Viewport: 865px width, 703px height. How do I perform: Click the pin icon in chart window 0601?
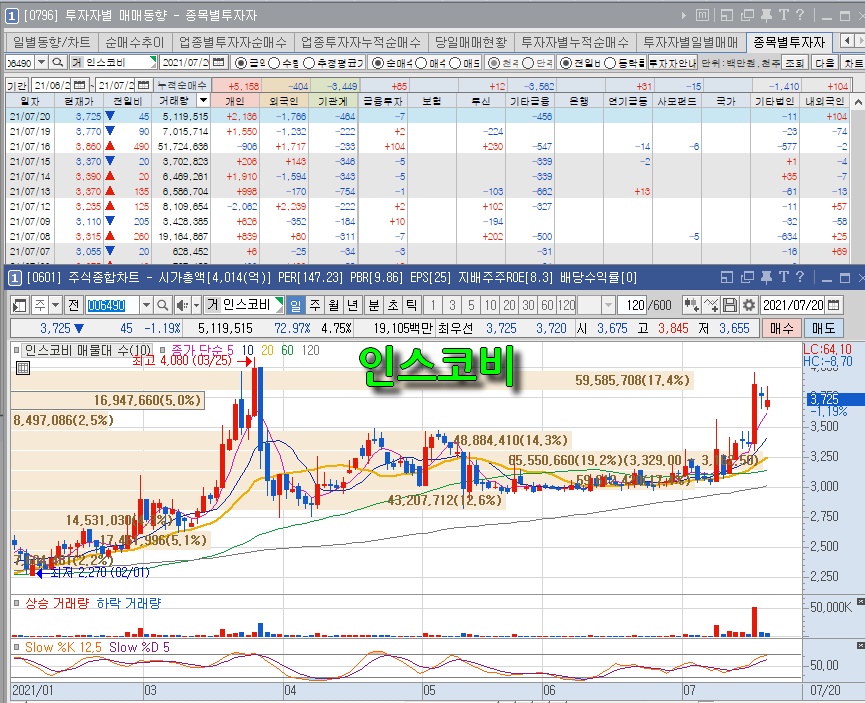coord(766,277)
